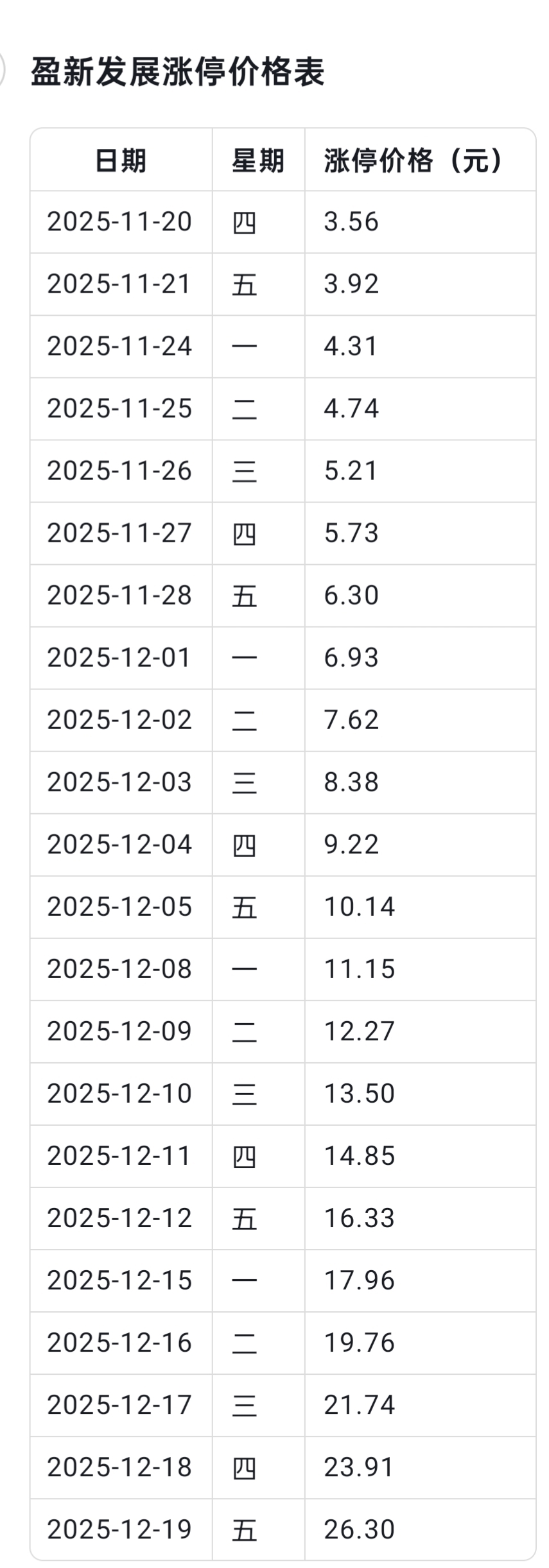Click the final price 26.30
This screenshot has width=549, height=1568.
click(x=360, y=1529)
